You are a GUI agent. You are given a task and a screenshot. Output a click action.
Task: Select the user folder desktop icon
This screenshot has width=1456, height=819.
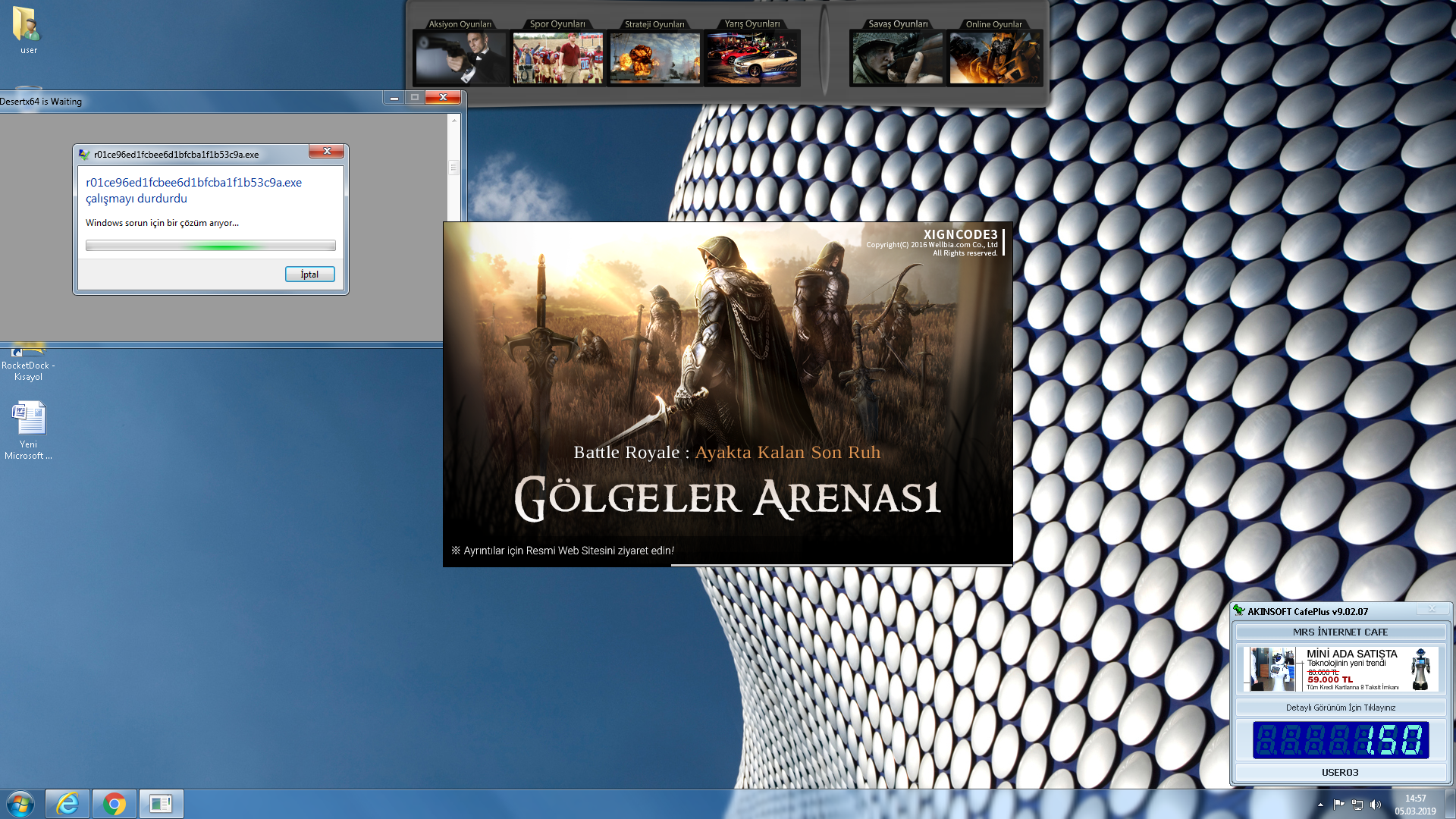pos(28,30)
